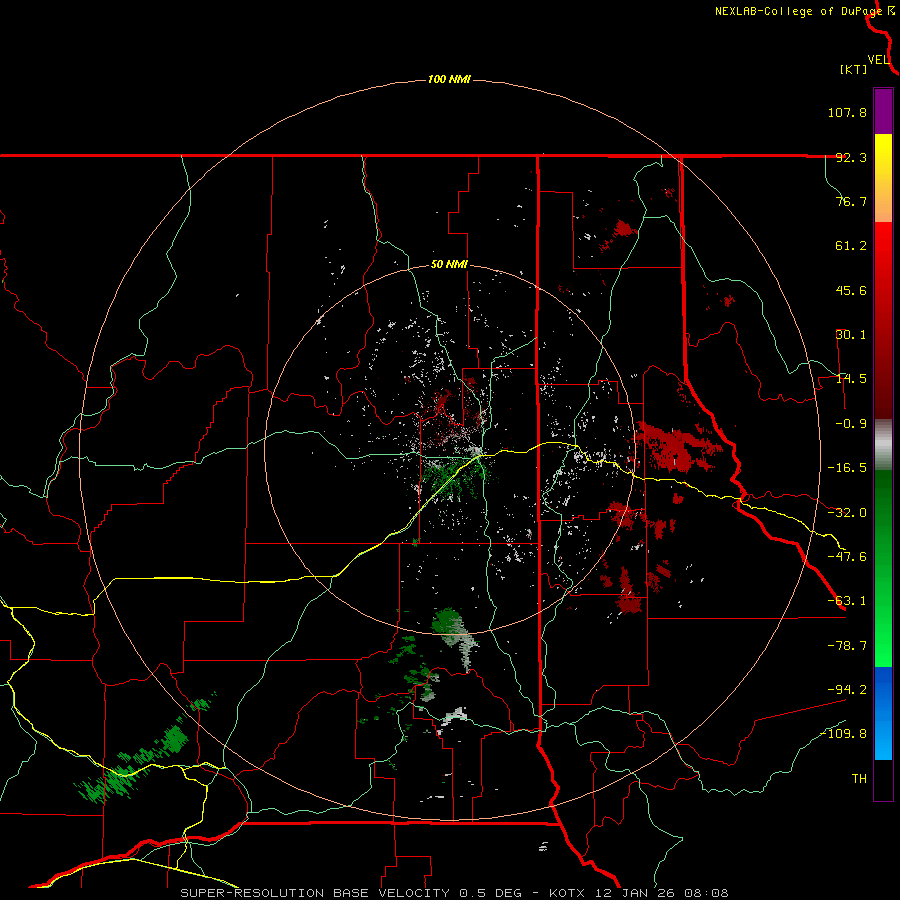
Task: Click the TH legend label
Action: point(859,778)
